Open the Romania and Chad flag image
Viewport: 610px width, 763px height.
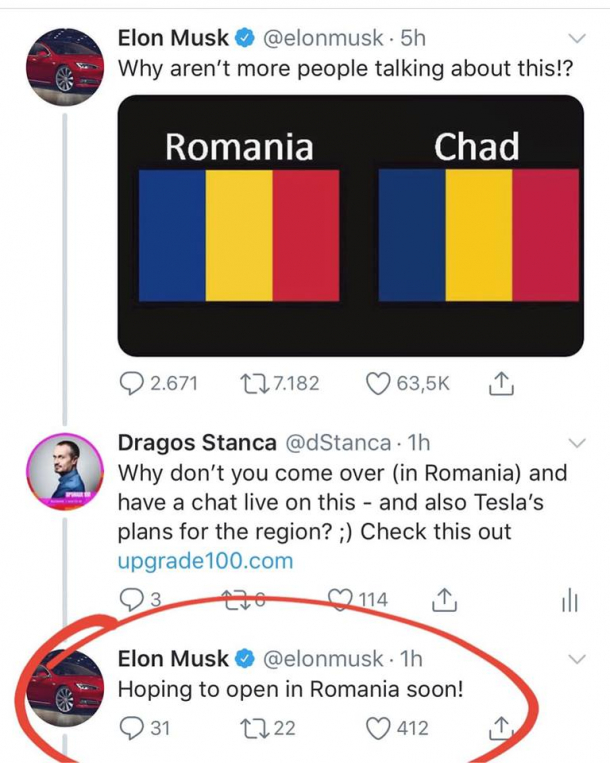coord(350,225)
